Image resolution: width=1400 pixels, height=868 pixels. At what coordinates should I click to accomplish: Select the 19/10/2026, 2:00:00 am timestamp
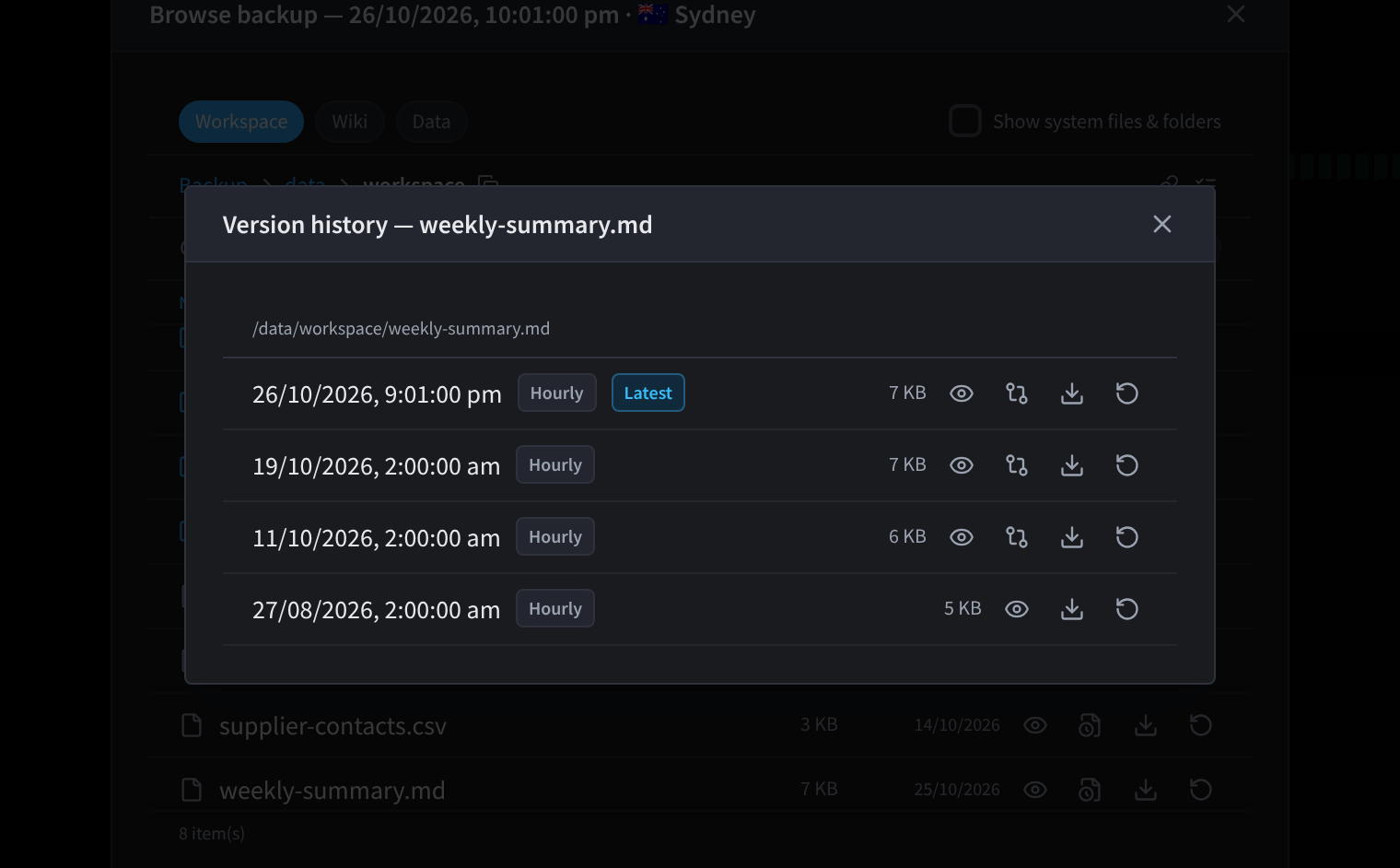point(376,466)
